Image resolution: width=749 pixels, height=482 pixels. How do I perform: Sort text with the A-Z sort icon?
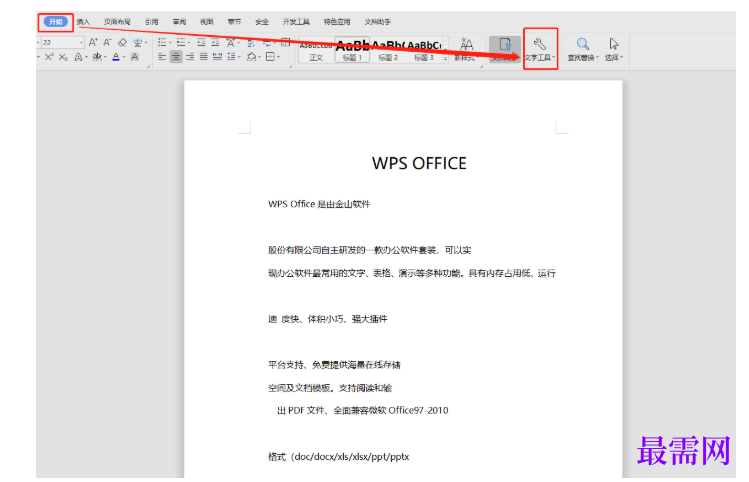[x=251, y=43]
